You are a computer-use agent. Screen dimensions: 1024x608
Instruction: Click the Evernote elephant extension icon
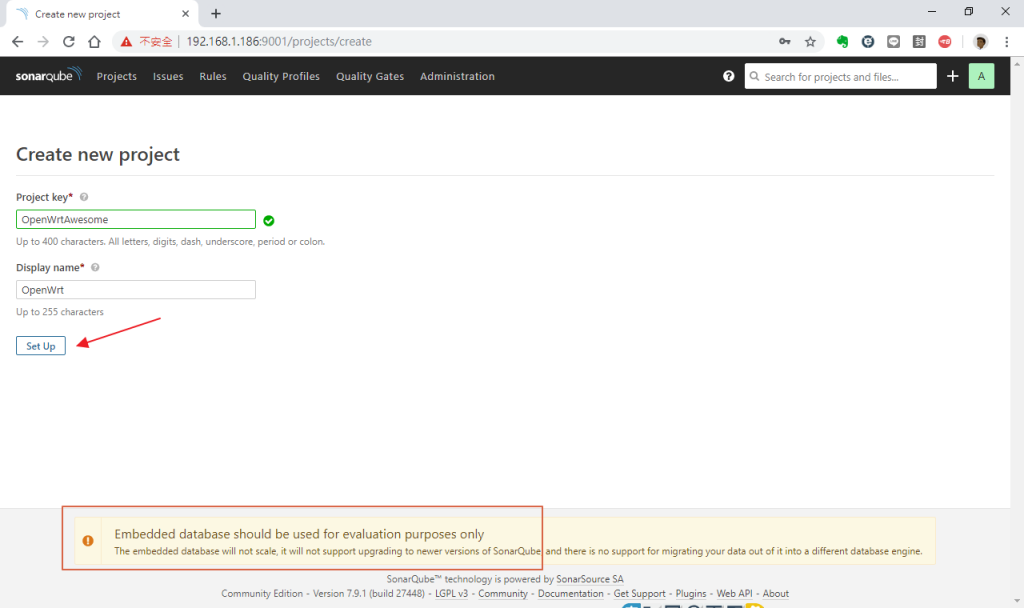tap(842, 42)
